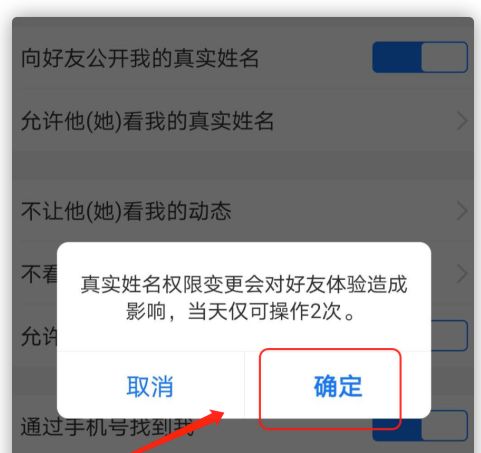The height and width of the screenshot is (453, 481).
Task: Tap 取消 to dismiss the dialog
Action: 150,386
